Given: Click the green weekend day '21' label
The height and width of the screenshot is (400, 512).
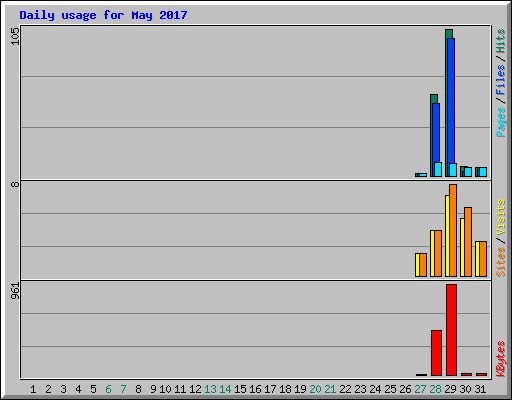Looking at the screenshot, I should pyautogui.click(x=330, y=389).
